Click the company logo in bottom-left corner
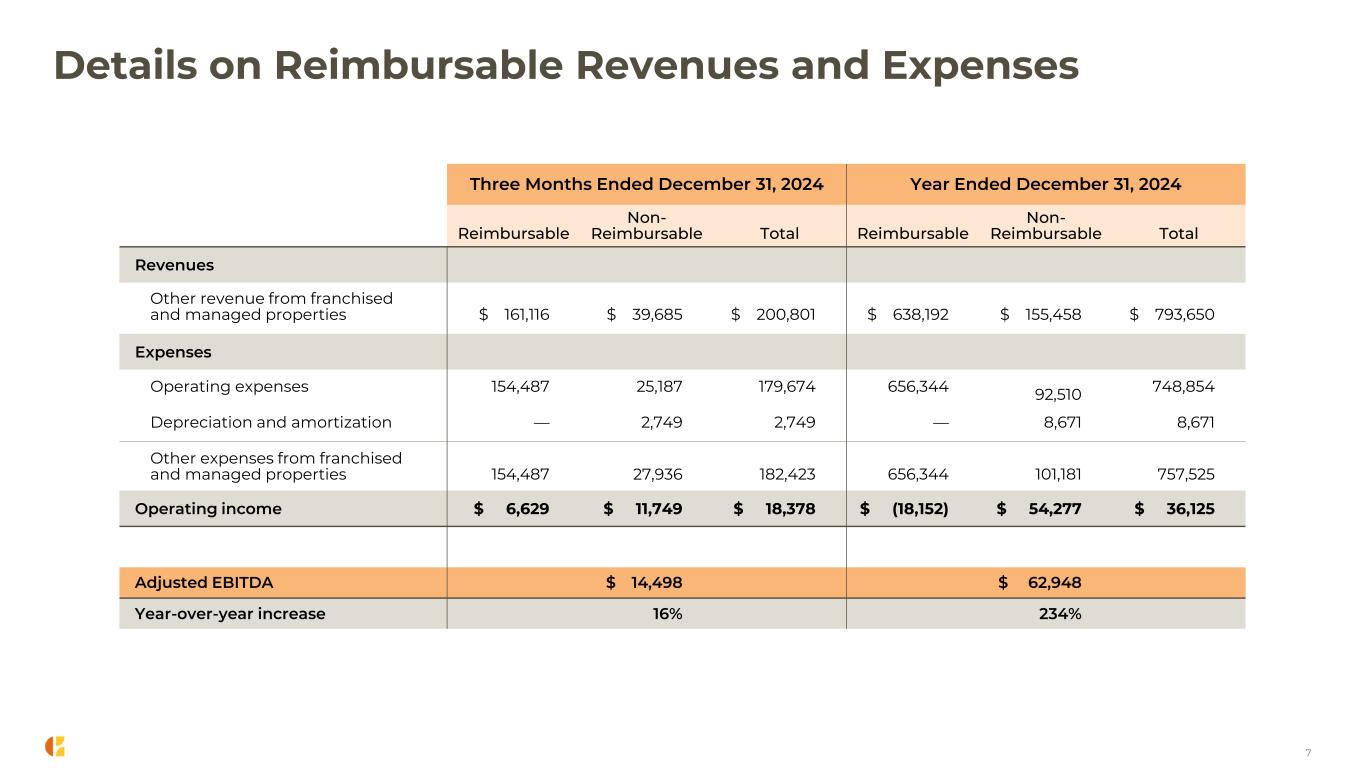 pos(55,746)
